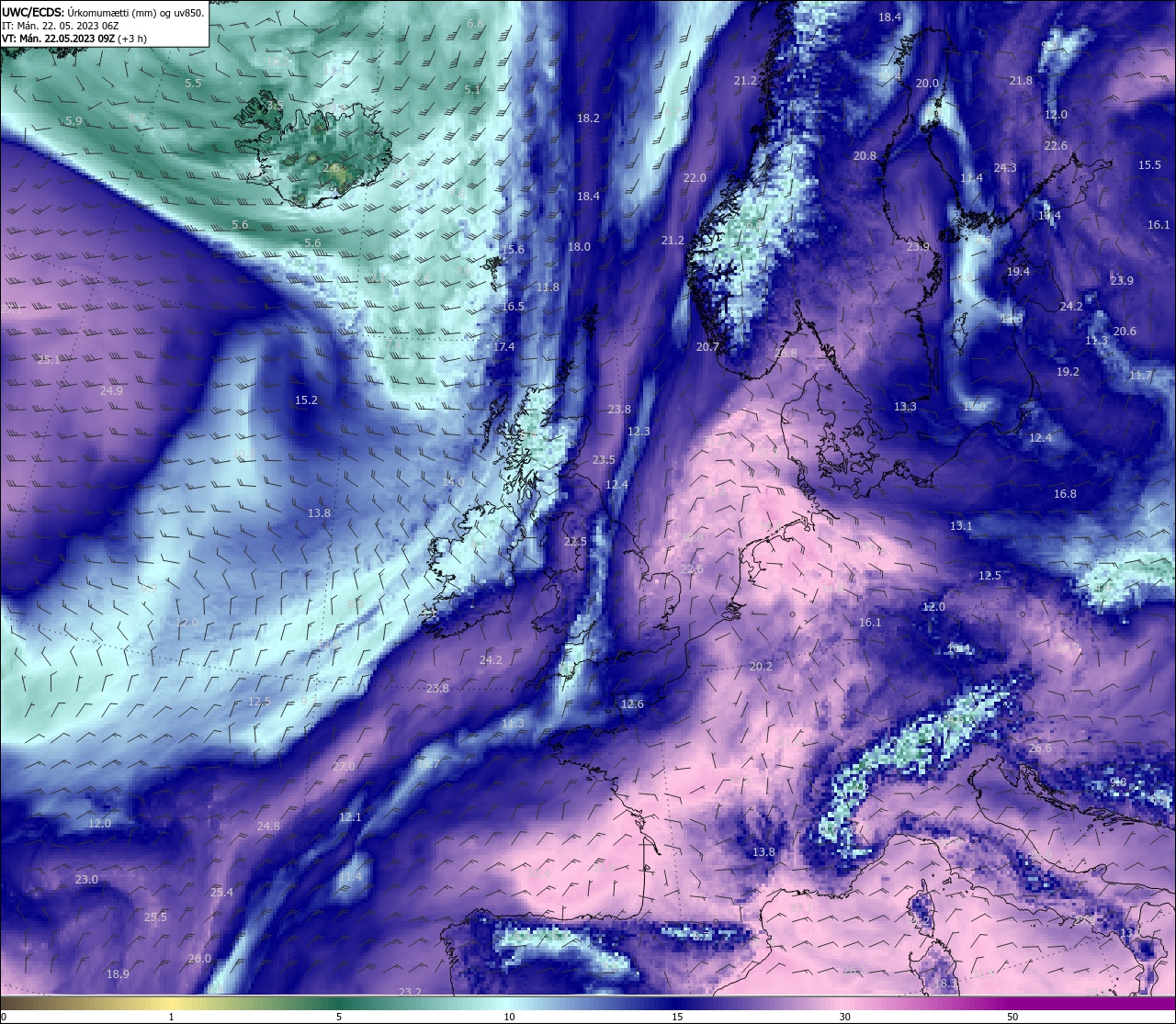Click the 15.2 value label
The height and width of the screenshot is (1024, 1176).
point(306,399)
